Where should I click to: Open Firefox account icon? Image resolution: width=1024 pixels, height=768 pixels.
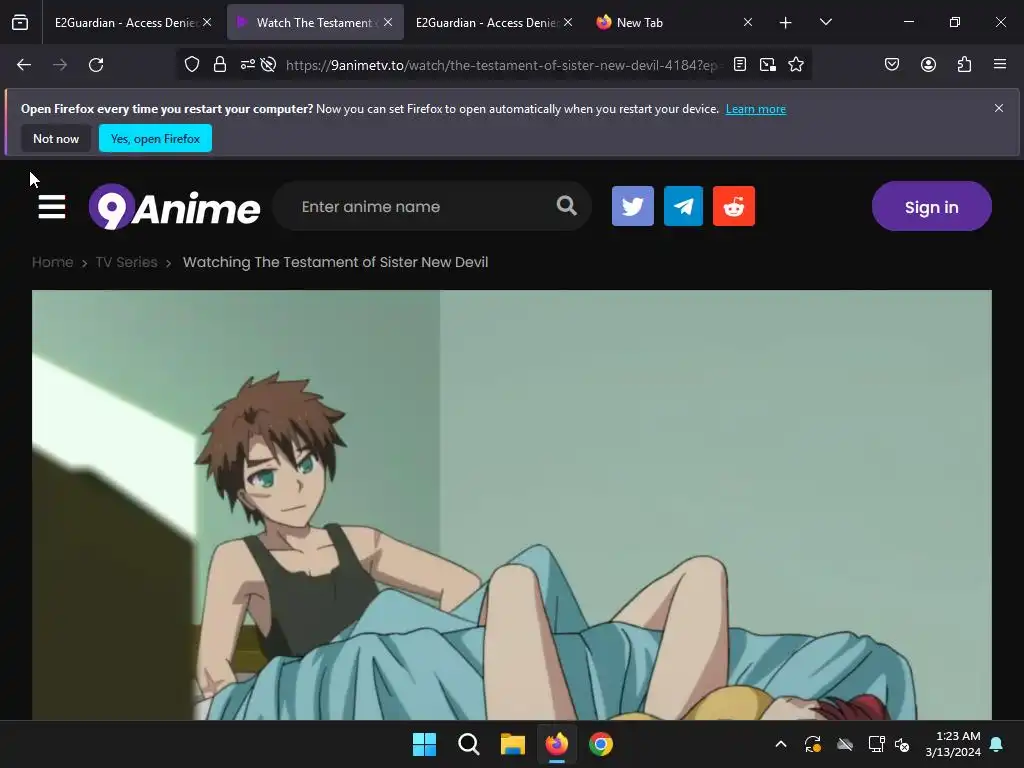[928, 64]
